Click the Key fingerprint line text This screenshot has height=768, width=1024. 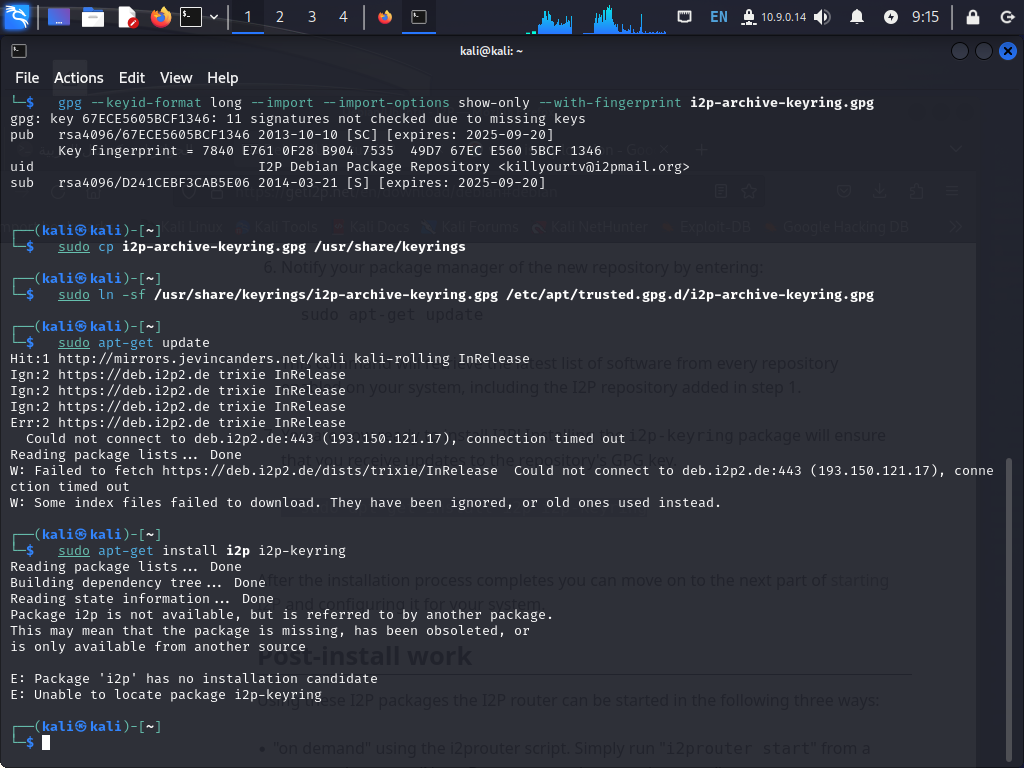pos(330,151)
